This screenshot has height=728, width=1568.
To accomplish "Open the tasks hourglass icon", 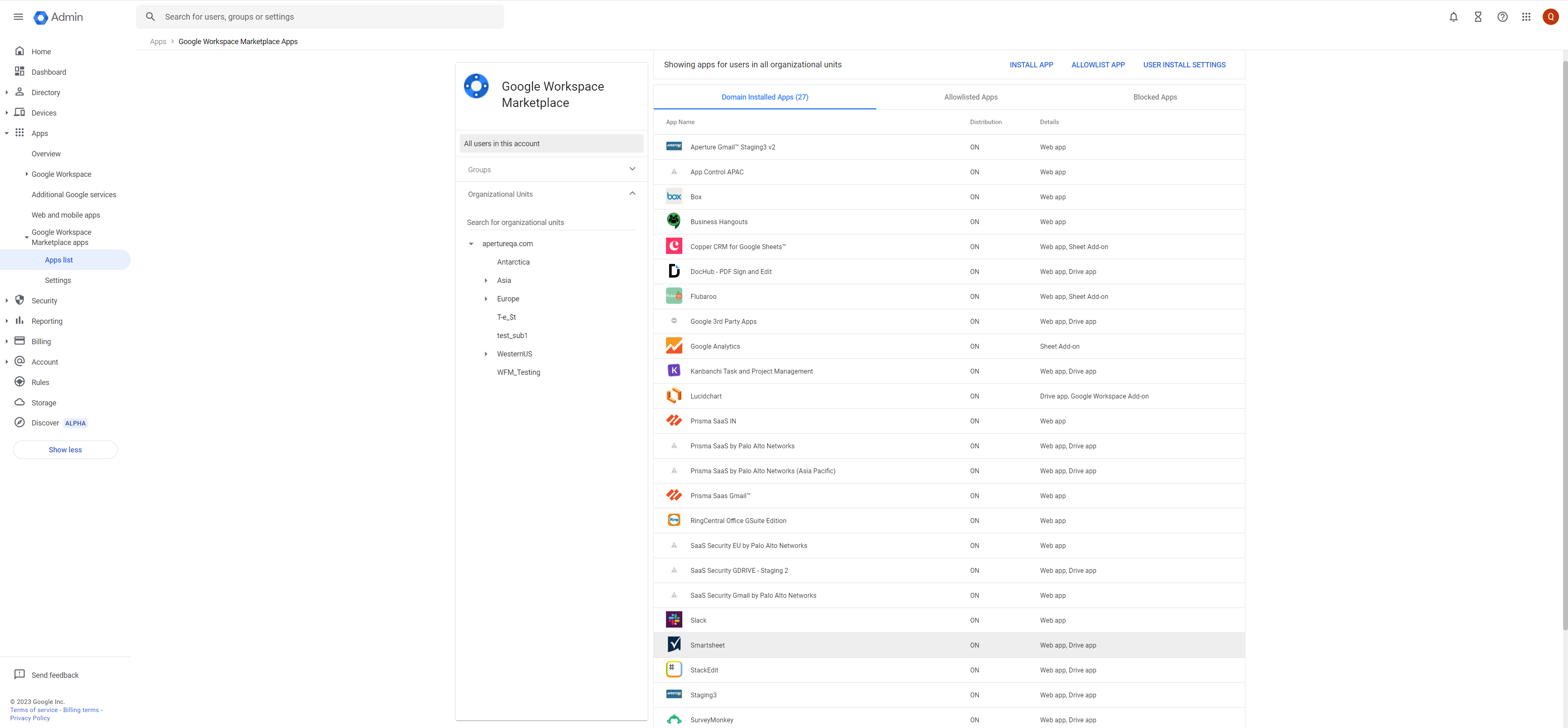I will click(x=1477, y=17).
